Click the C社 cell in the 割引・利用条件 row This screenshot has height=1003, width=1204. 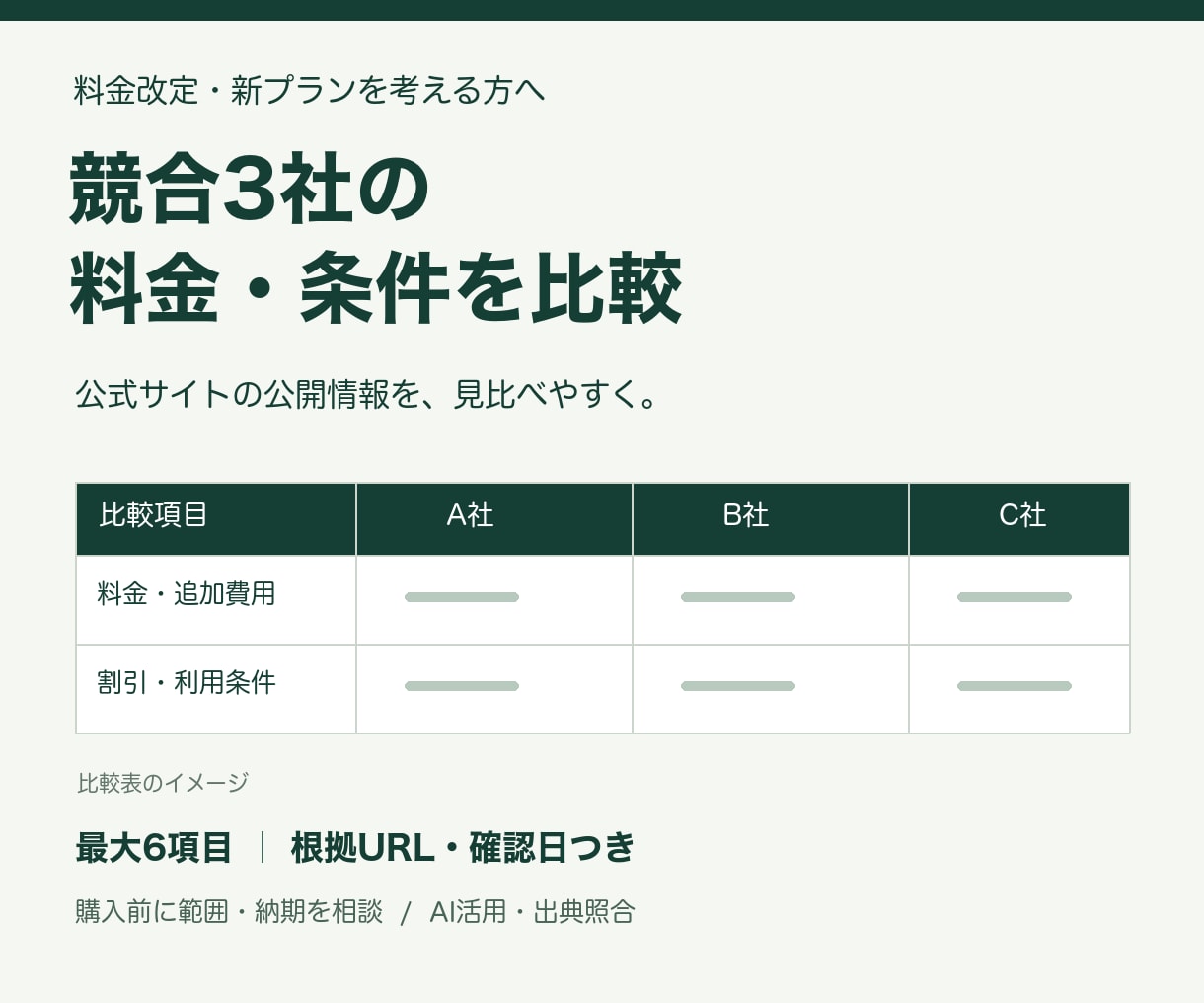tap(1019, 689)
